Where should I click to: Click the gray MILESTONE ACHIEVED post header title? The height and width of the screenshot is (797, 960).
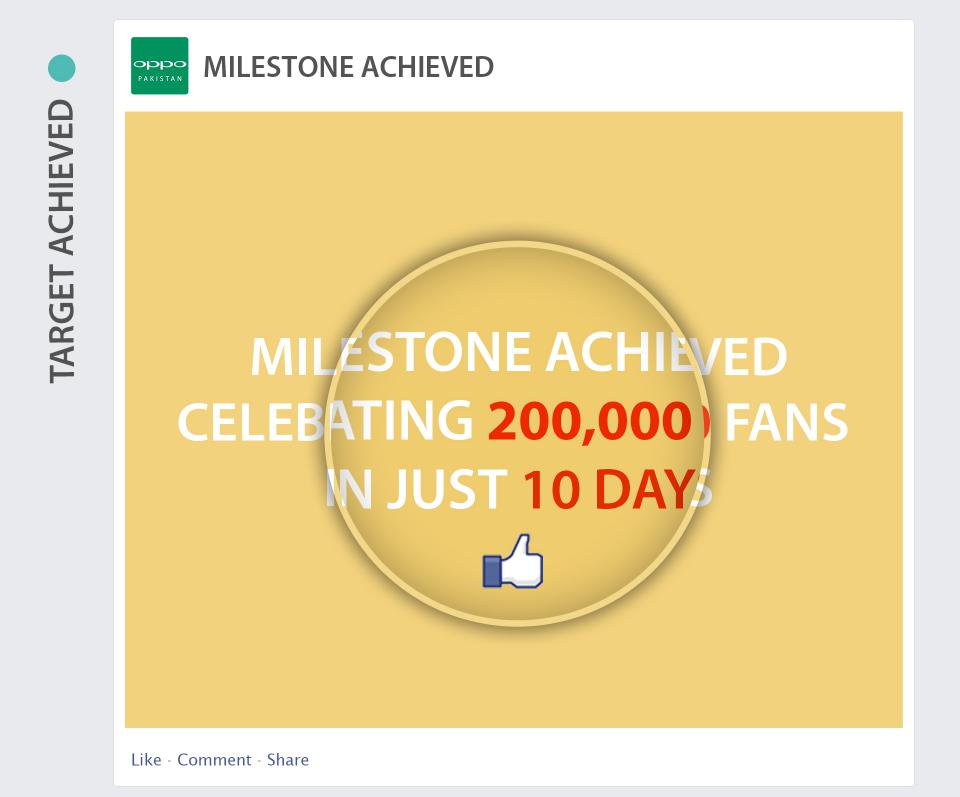pos(348,67)
